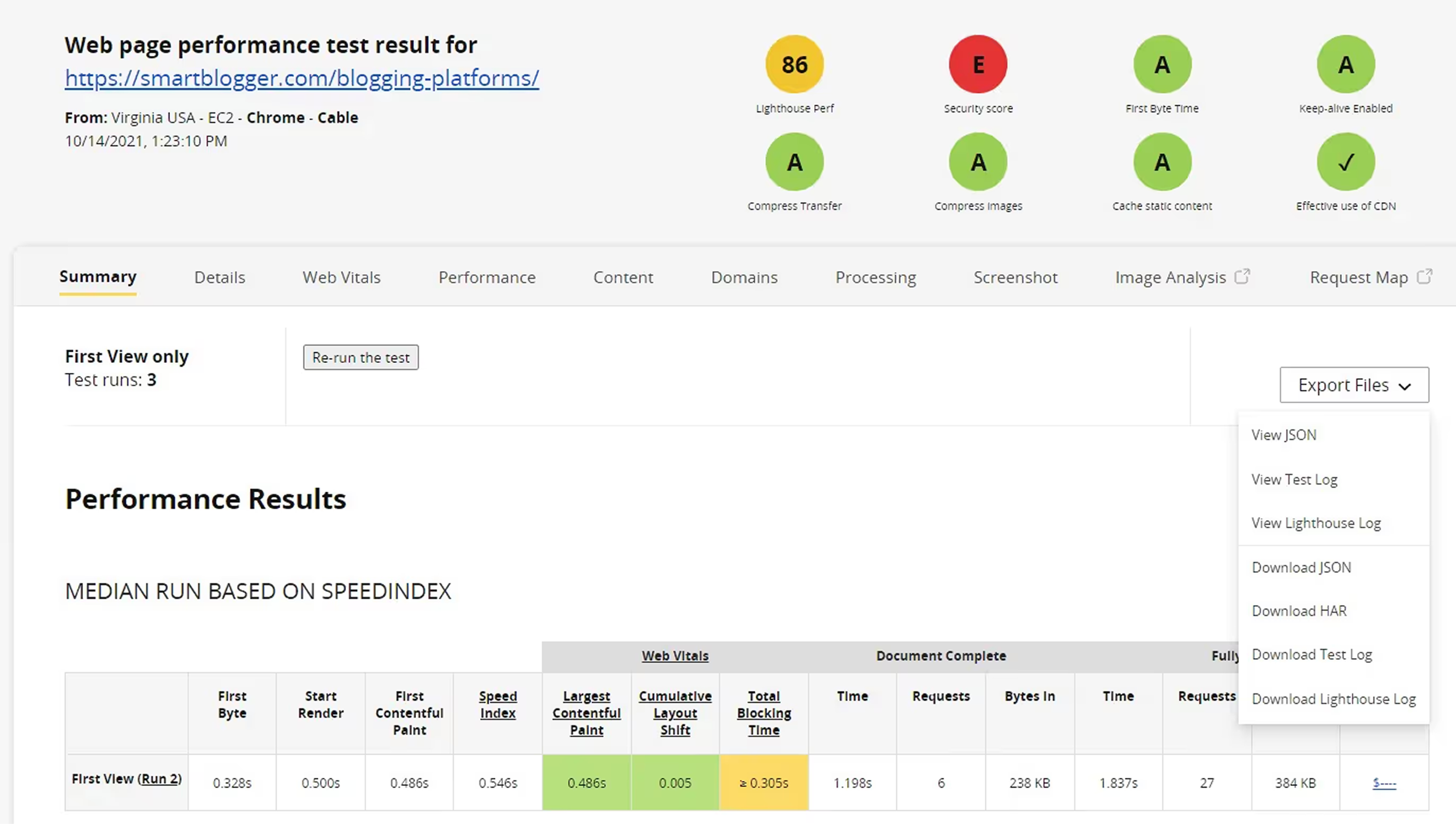Screen dimensions: 1456x824
Task: Select the Cache static content grade circle
Action: [1162, 162]
